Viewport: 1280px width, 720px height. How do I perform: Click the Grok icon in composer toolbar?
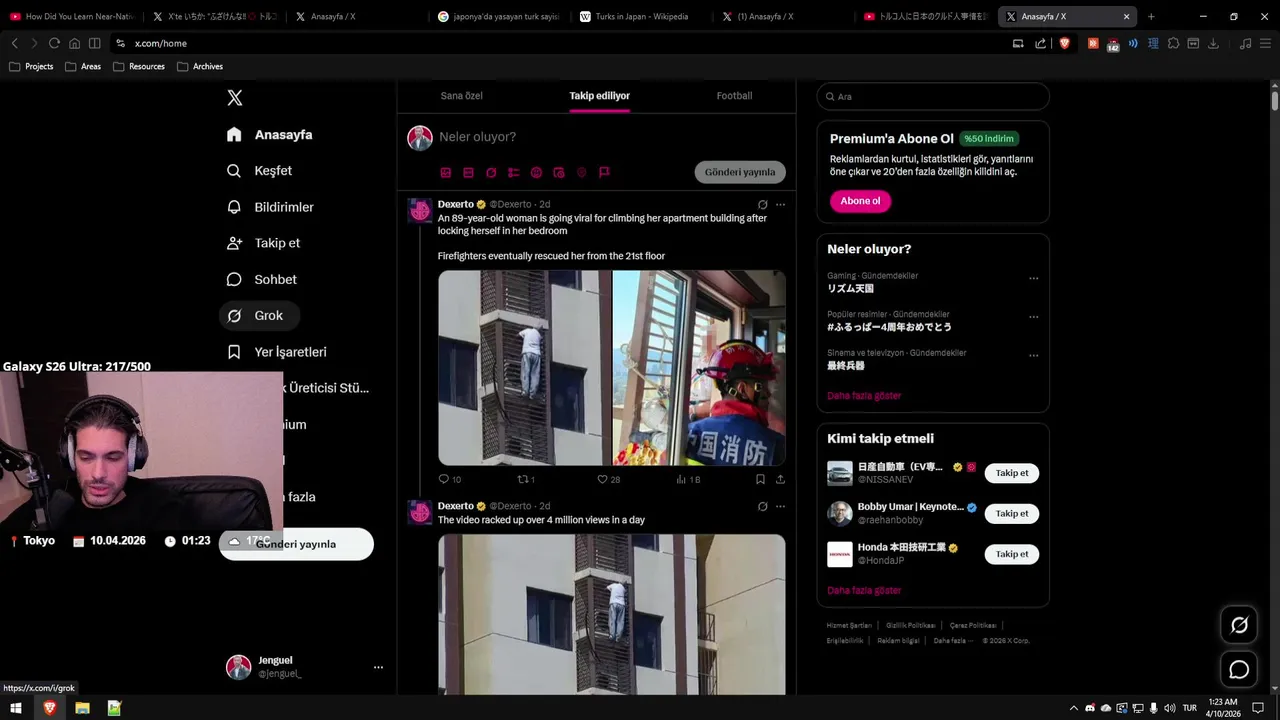(x=491, y=173)
